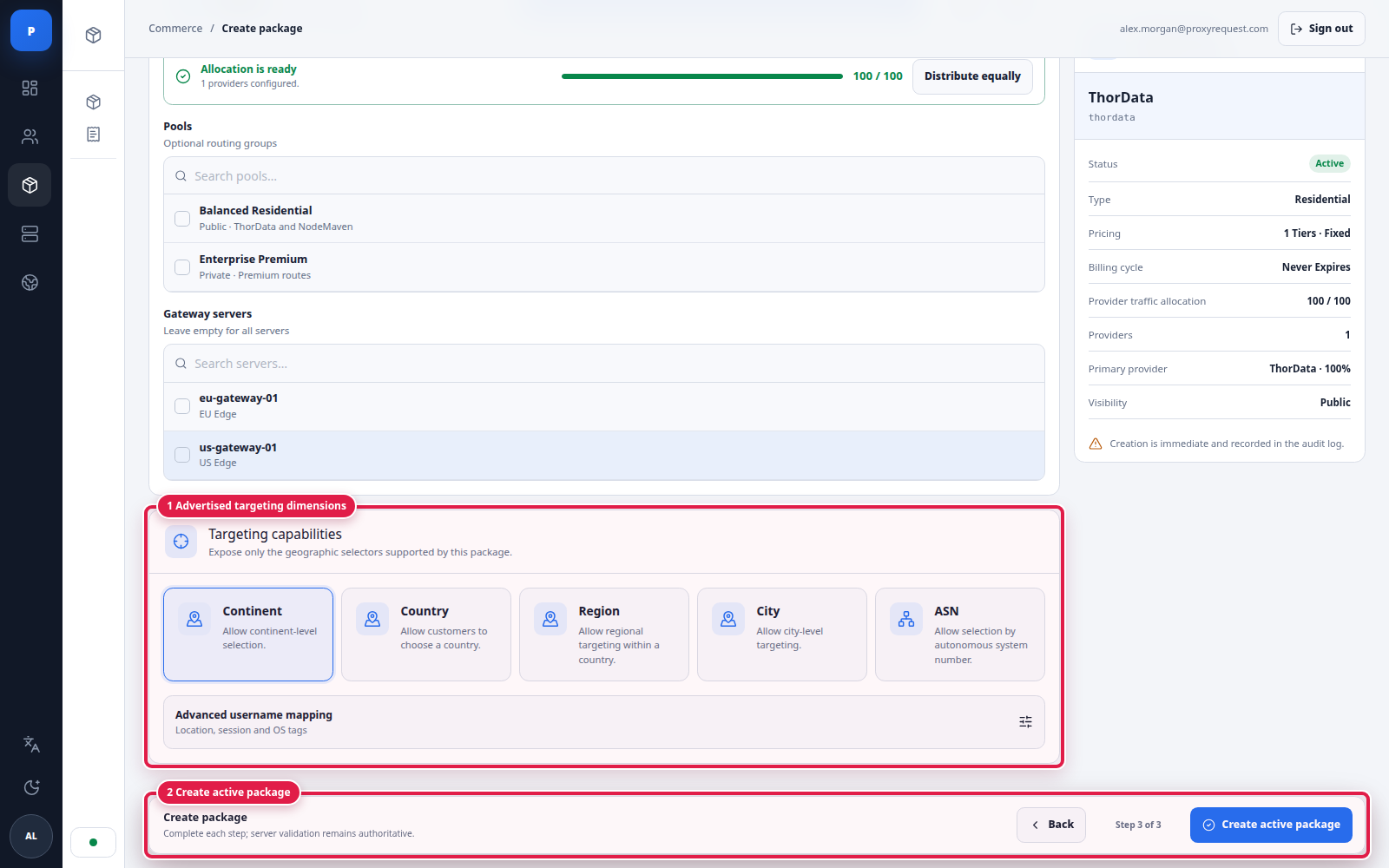Image resolution: width=1389 pixels, height=868 pixels.
Task: Click the cube icon atop secondary sidebar
Action: click(94, 35)
